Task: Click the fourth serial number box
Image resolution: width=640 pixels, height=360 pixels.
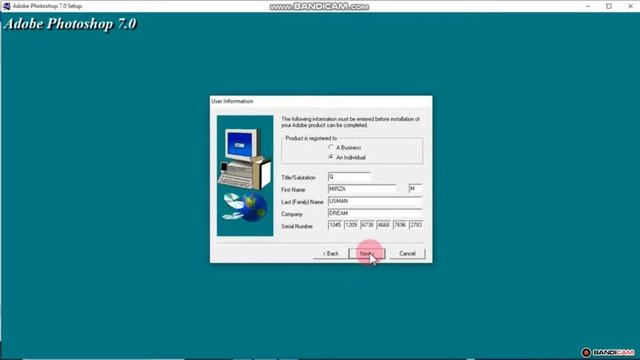Action: (x=384, y=225)
